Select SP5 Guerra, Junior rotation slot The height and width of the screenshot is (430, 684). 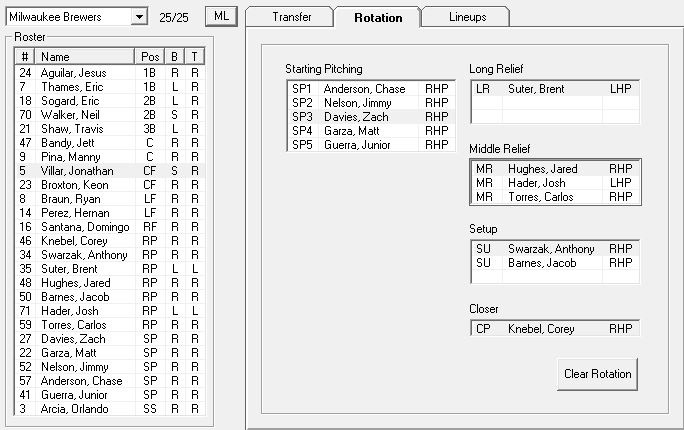tap(371, 145)
